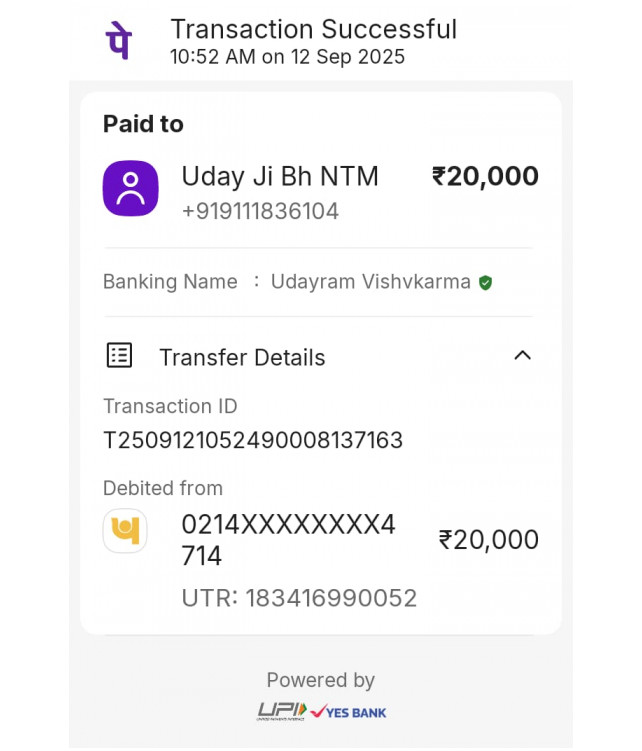Click the Transfer Details list icon
The height and width of the screenshot is (751, 642).
[120, 356]
